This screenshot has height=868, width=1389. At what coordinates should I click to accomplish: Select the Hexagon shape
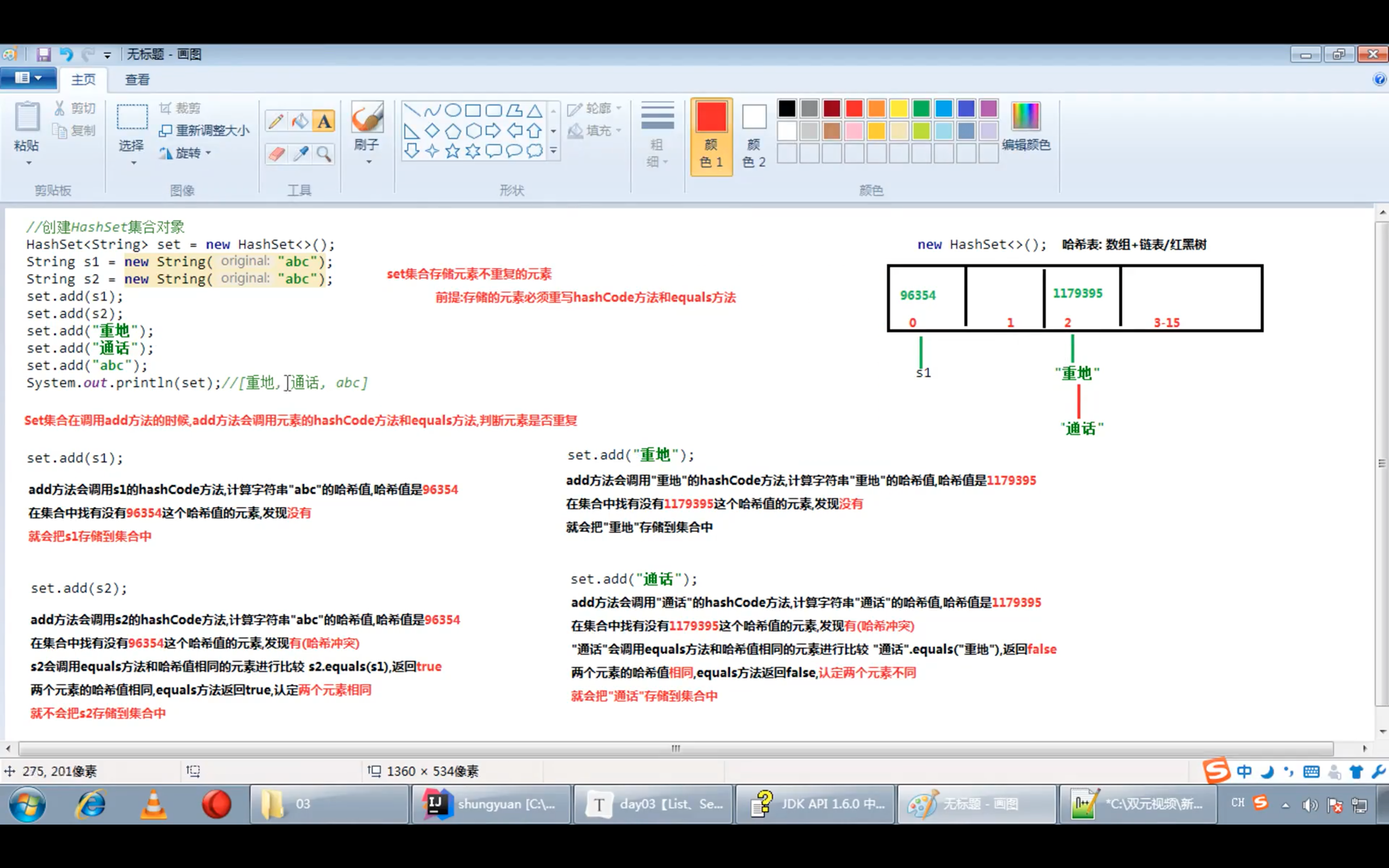pos(473,131)
